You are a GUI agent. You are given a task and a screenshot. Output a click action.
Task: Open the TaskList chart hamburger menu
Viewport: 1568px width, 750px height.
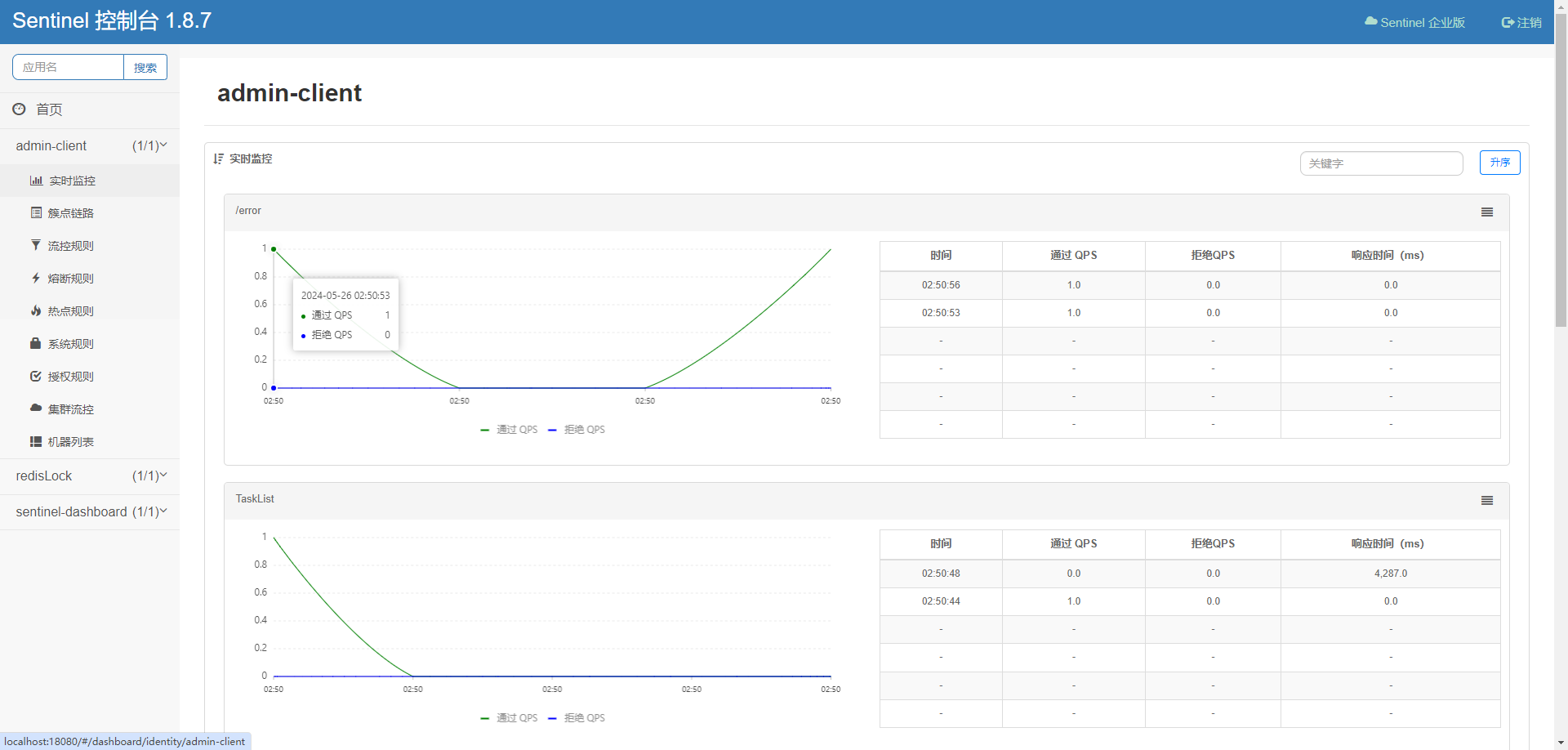pos(1487,501)
